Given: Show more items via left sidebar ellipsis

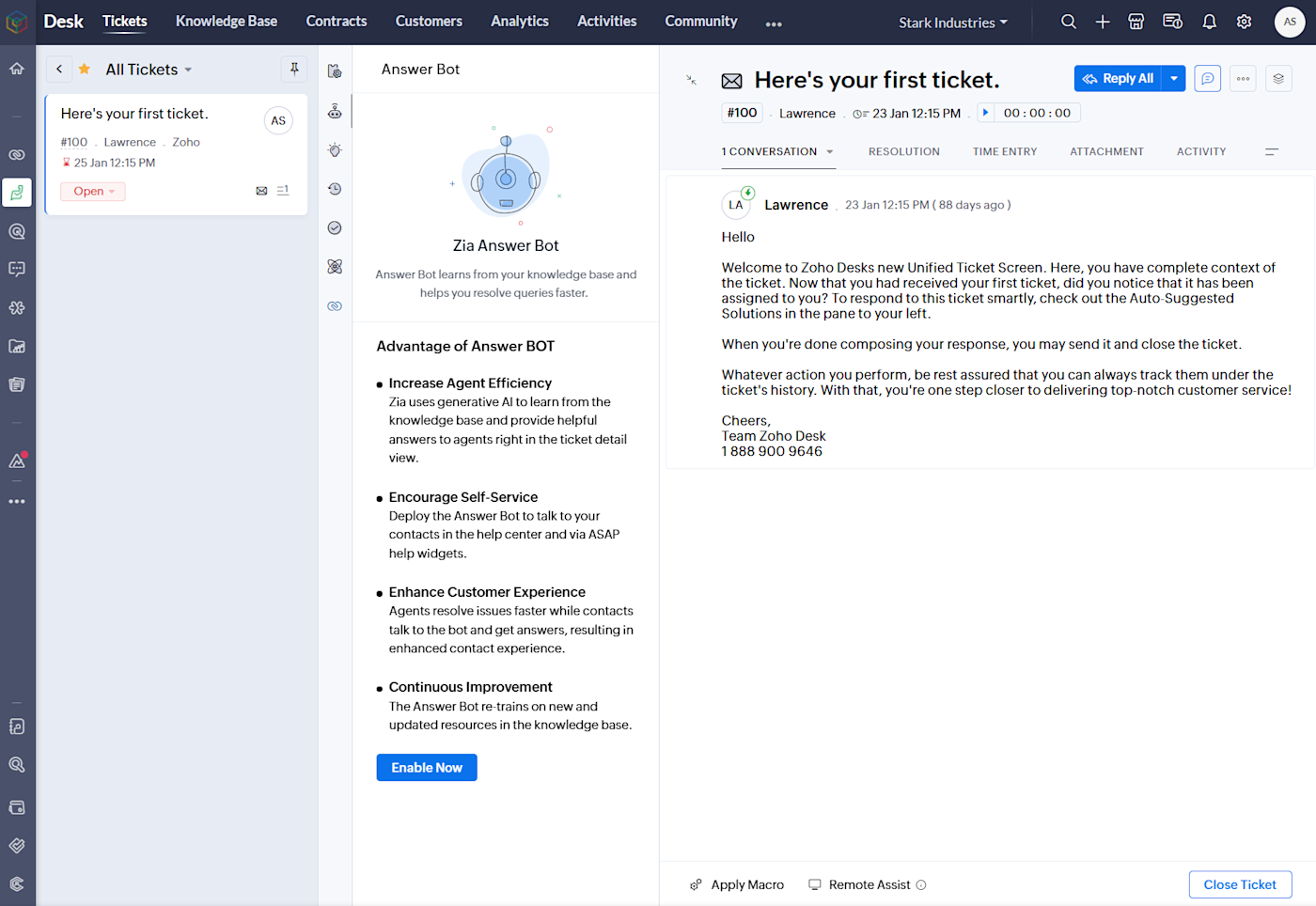Looking at the screenshot, I should (17, 502).
